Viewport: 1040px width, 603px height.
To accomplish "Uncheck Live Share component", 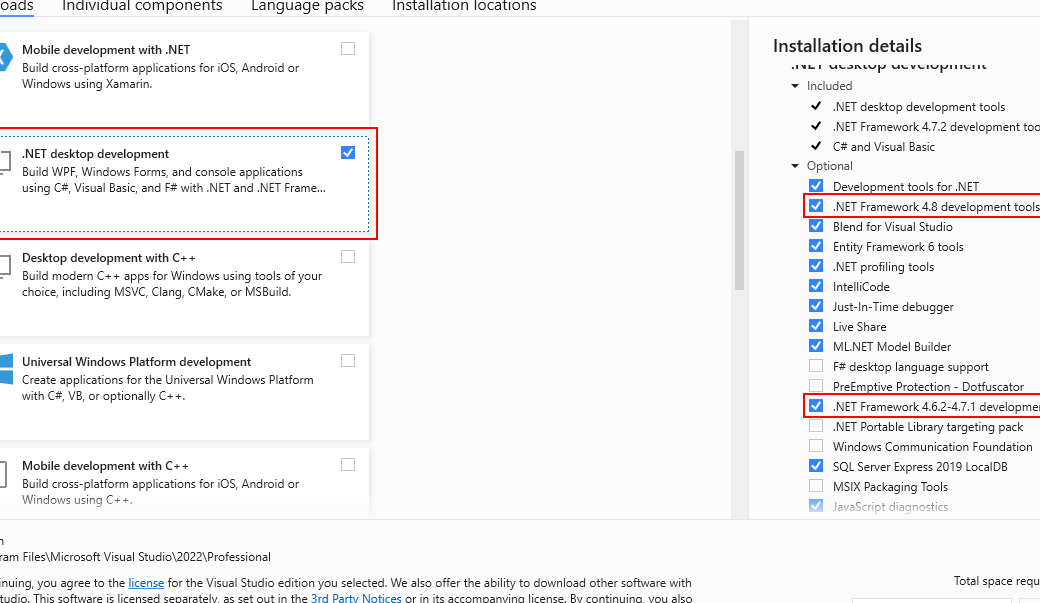I will [816, 326].
